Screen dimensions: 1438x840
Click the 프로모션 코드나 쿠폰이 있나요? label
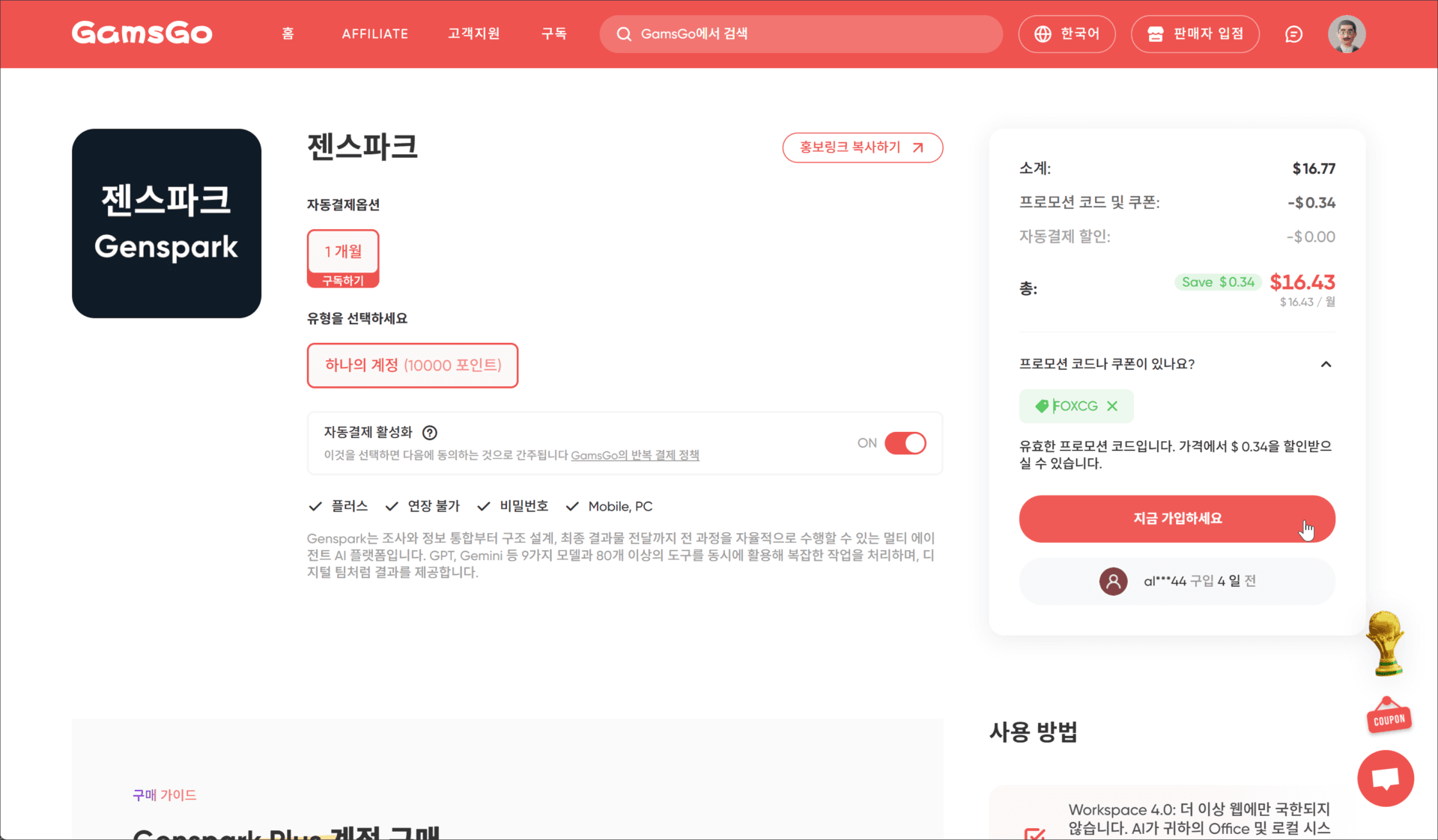[x=1107, y=365]
